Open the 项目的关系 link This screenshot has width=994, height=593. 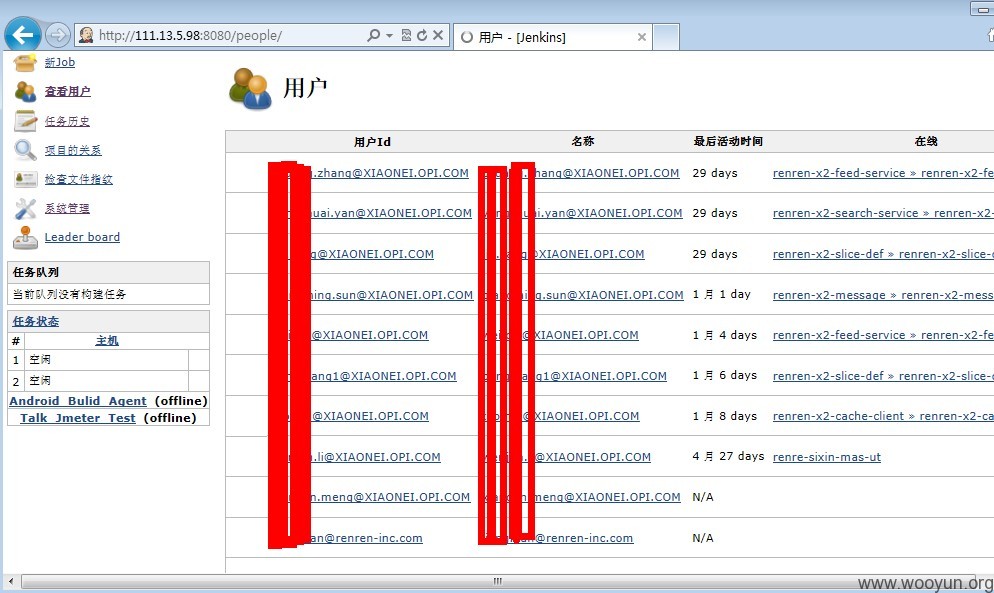[73, 150]
